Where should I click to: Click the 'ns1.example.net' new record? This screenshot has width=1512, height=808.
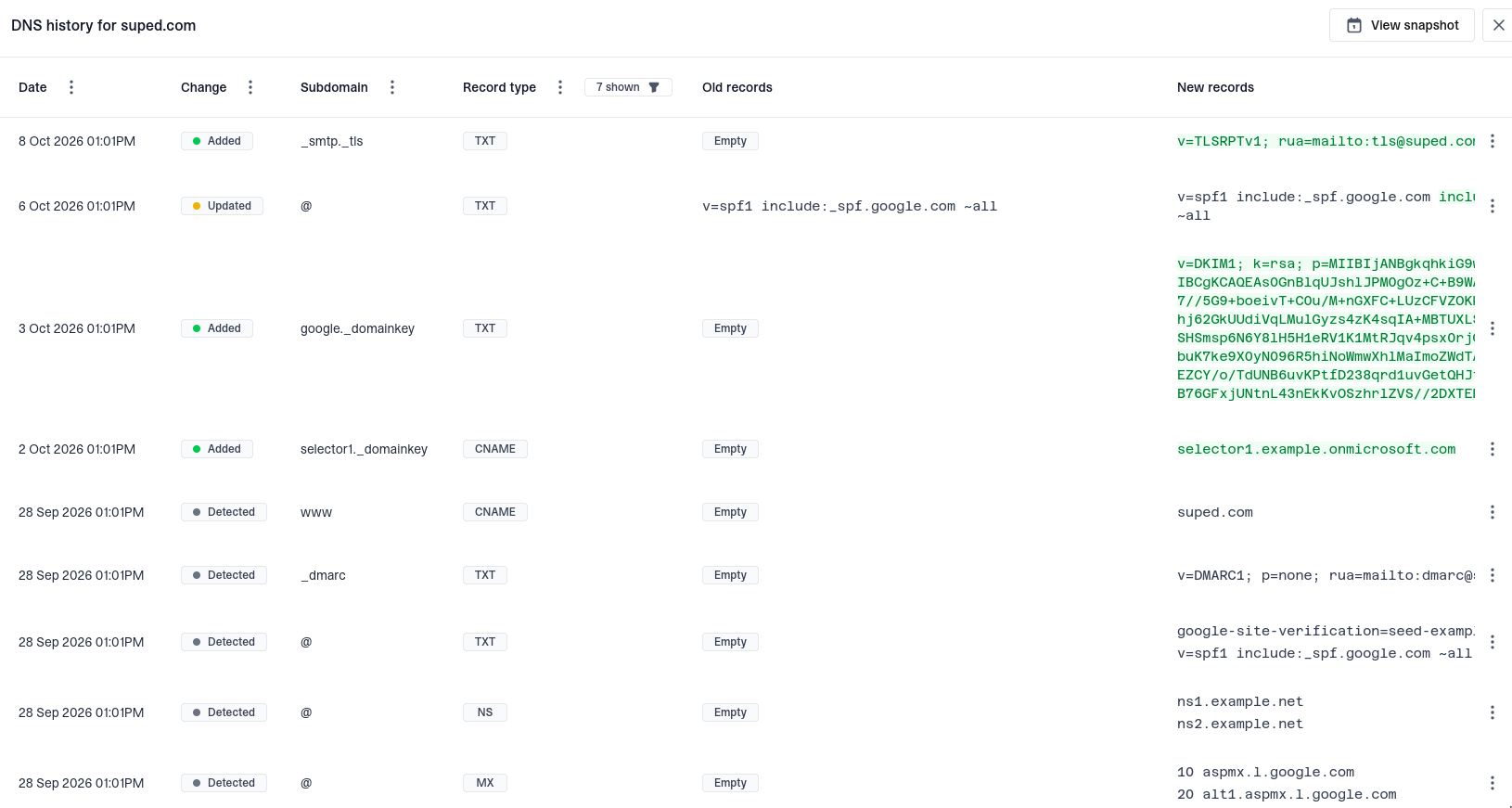(x=1240, y=701)
